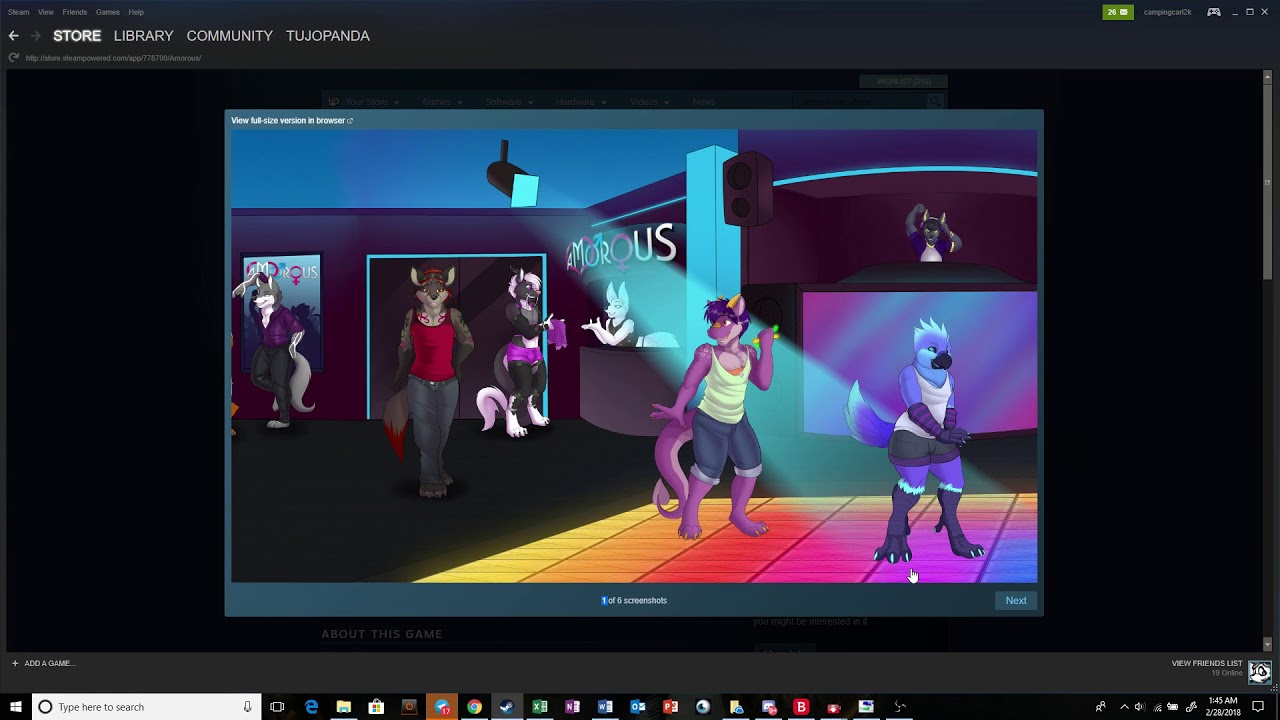This screenshot has width=1280, height=720.
Task: Open Google Chrome from the taskbar
Action: pyautogui.click(x=474, y=707)
